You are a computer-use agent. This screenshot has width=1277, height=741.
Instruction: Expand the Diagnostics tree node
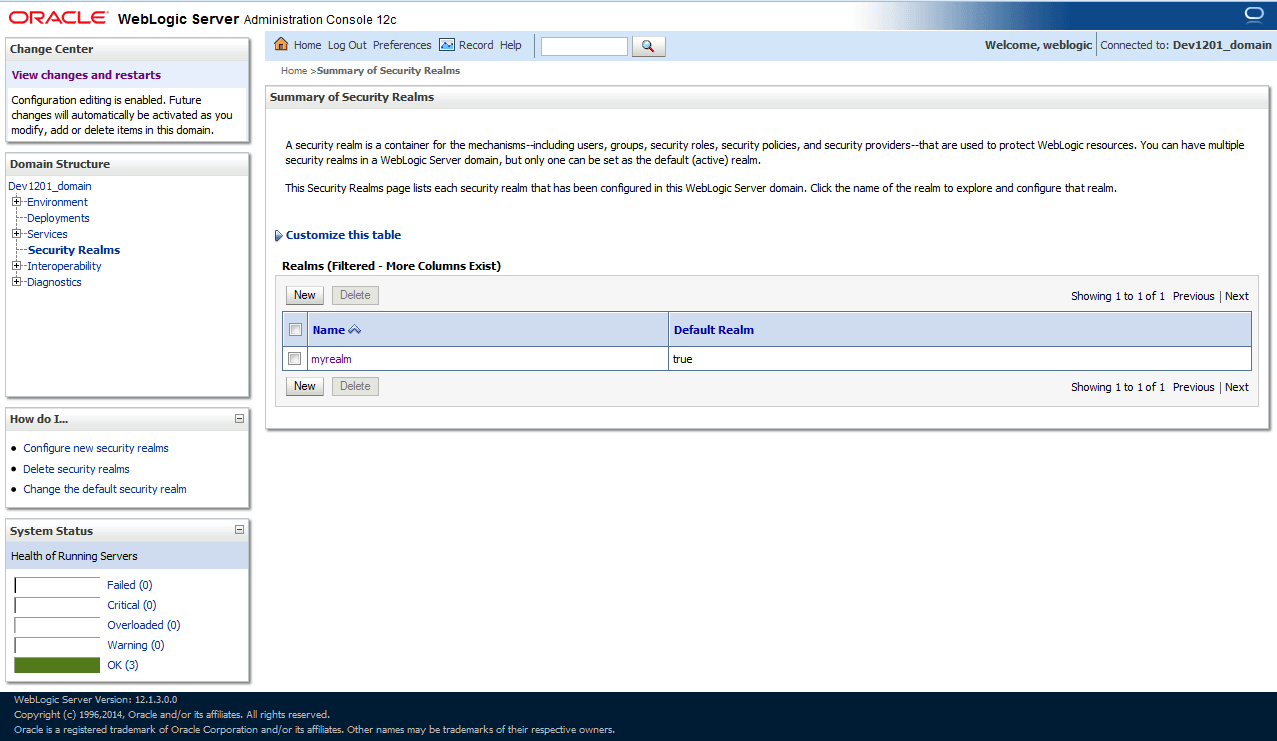click(x=17, y=282)
